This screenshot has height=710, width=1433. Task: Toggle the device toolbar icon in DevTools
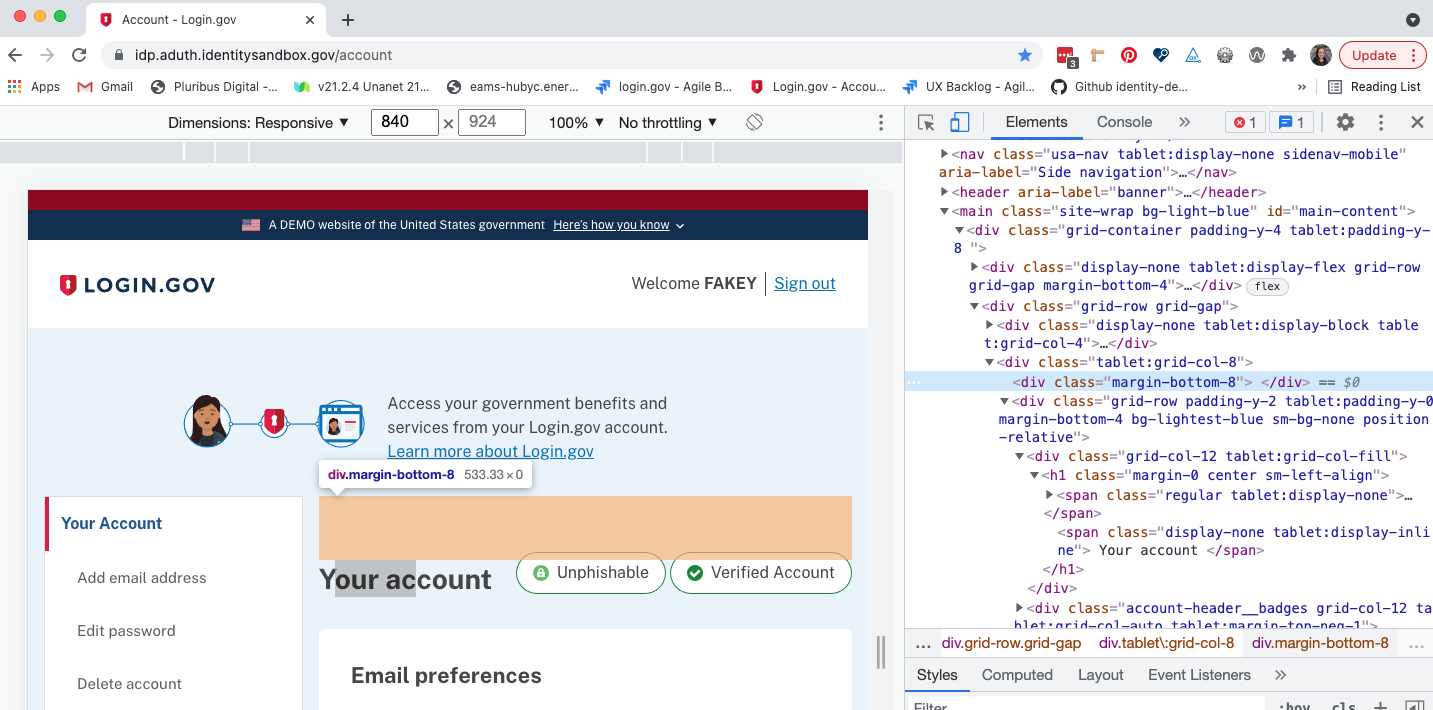pos(959,122)
